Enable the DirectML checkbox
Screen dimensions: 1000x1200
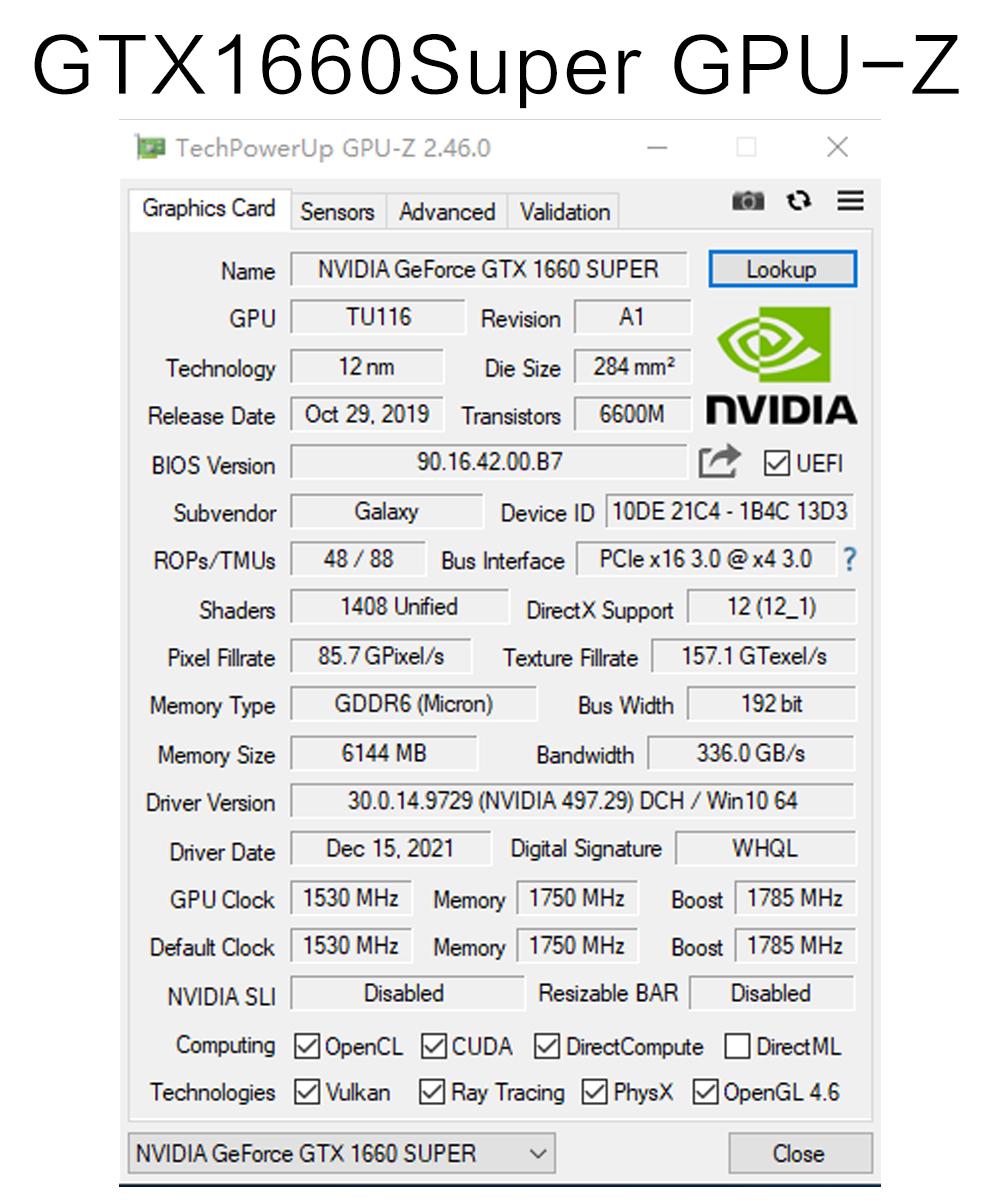pyautogui.click(x=738, y=1047)
